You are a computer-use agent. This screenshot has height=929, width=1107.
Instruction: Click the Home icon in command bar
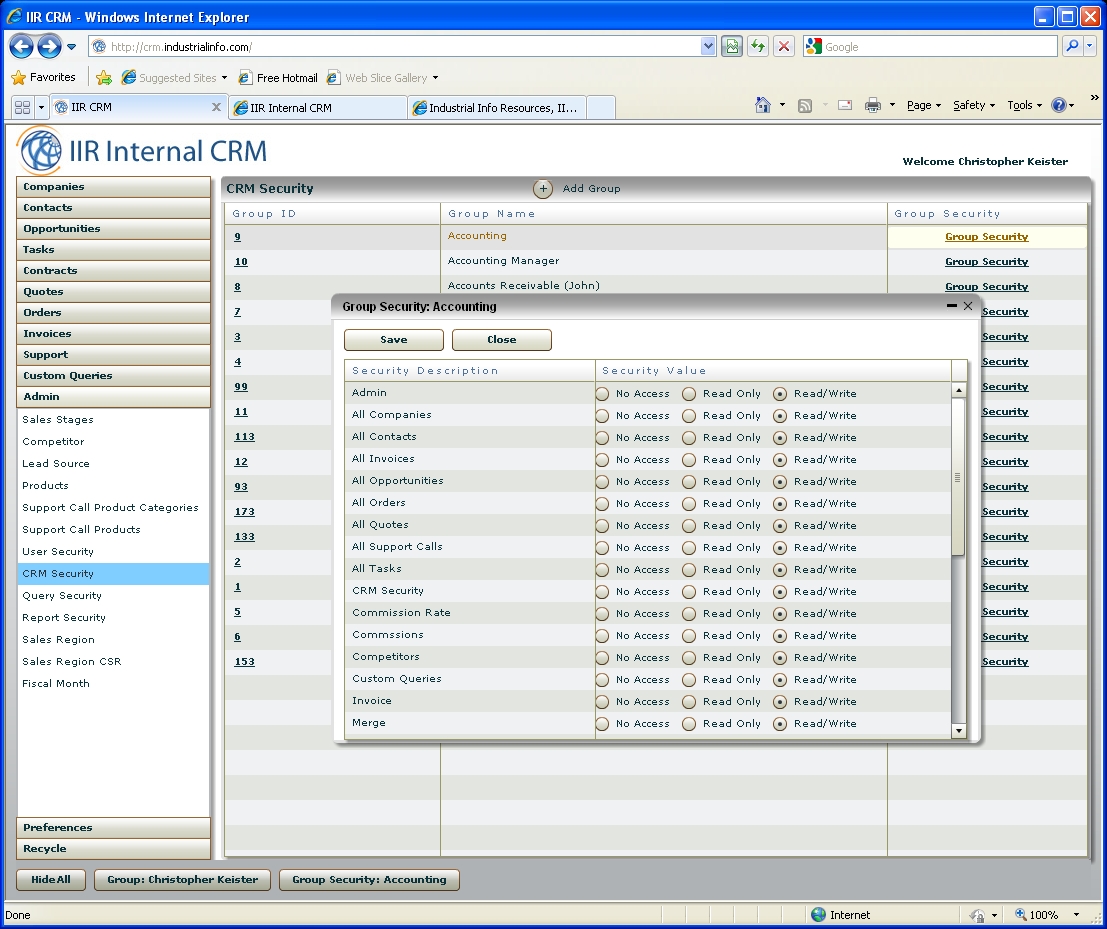coord(763,105)
